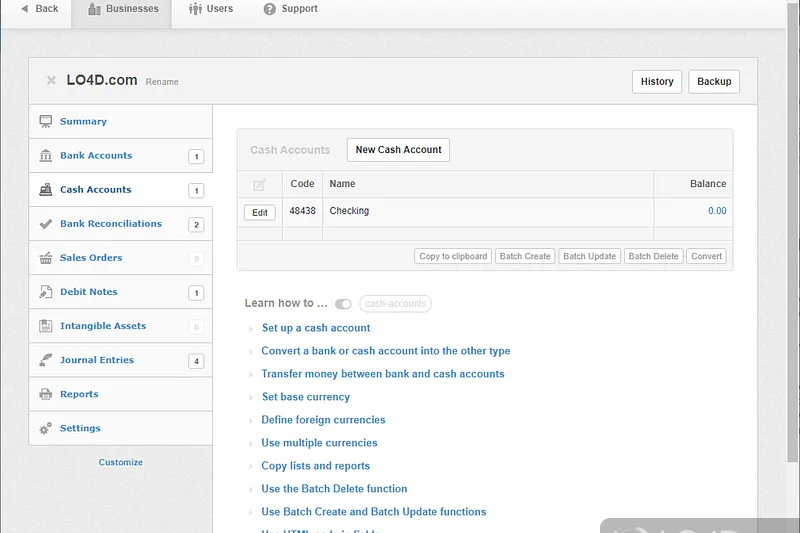
Task: Click the Settings gears icon
Action: pos(46,428)
